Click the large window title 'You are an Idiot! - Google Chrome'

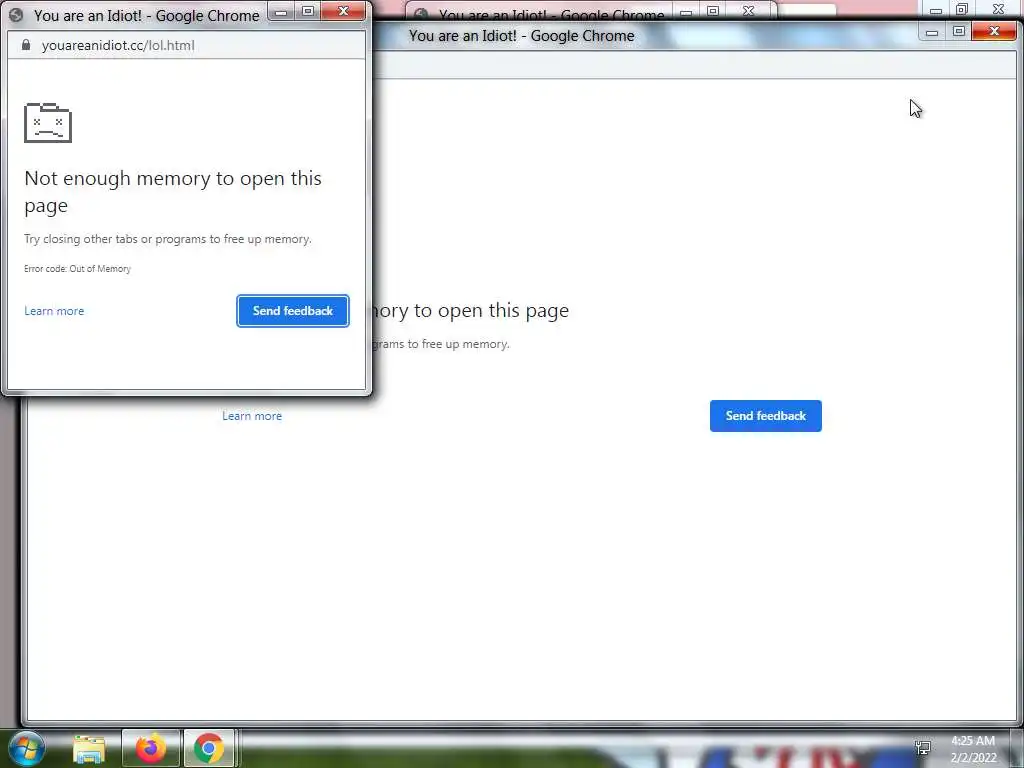[x=521, y=36]
